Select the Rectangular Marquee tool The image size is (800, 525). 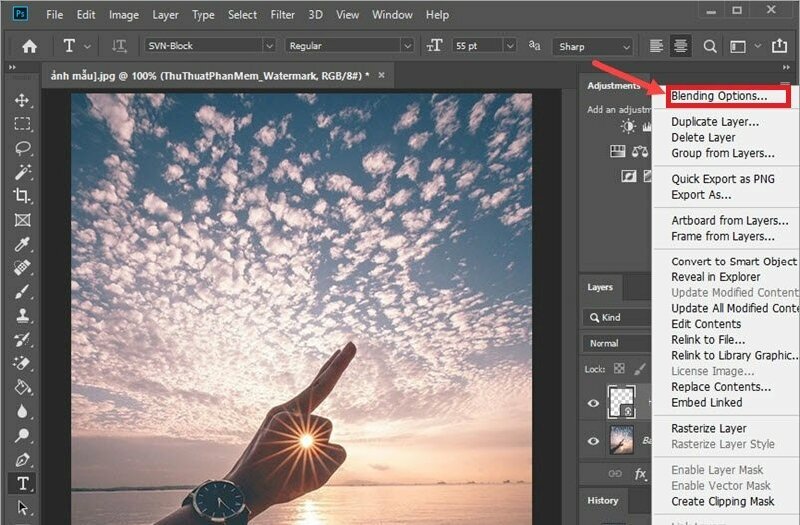point(22,124)
